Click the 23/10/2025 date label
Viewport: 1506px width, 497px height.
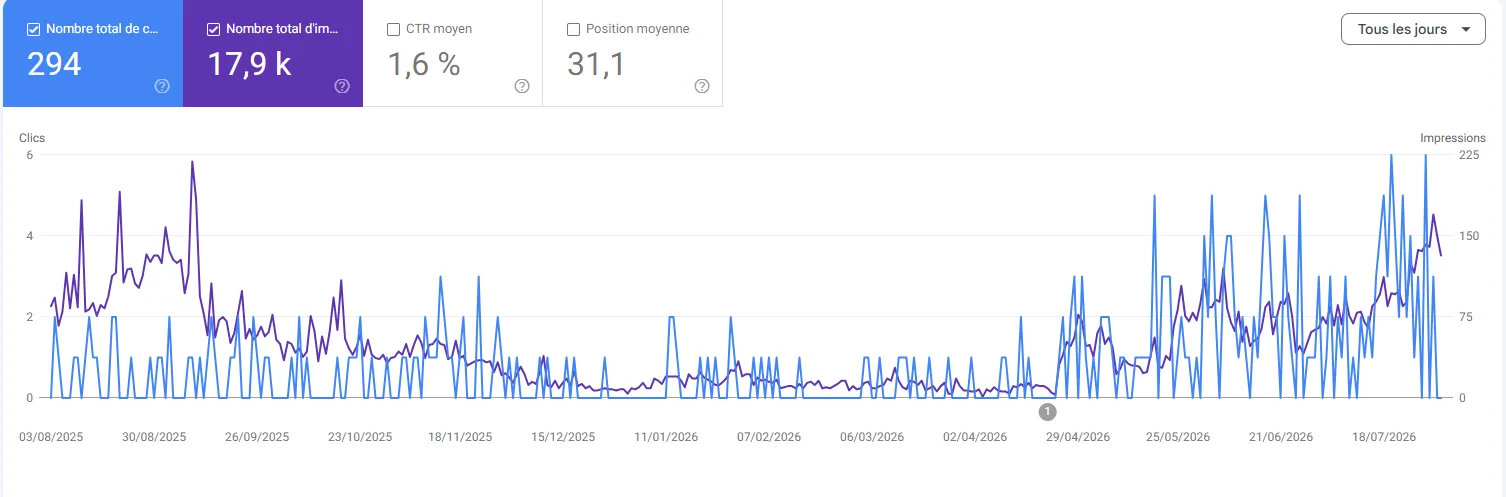click(x=360, y=437)
